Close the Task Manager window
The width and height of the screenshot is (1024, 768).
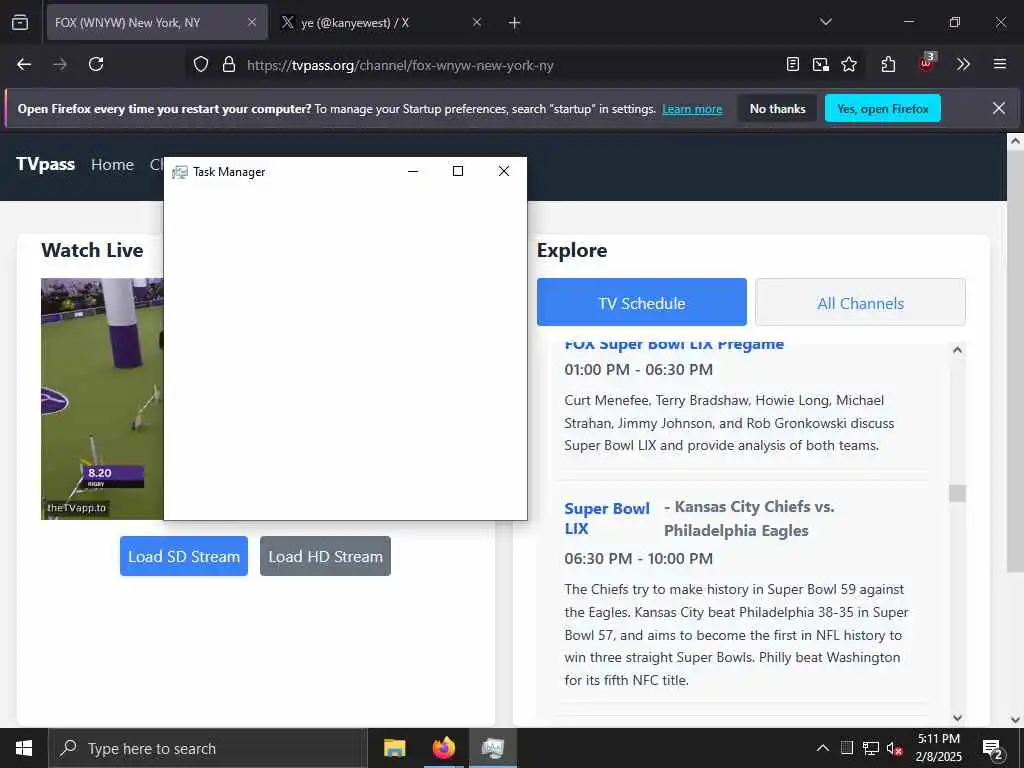pos(504,171)
